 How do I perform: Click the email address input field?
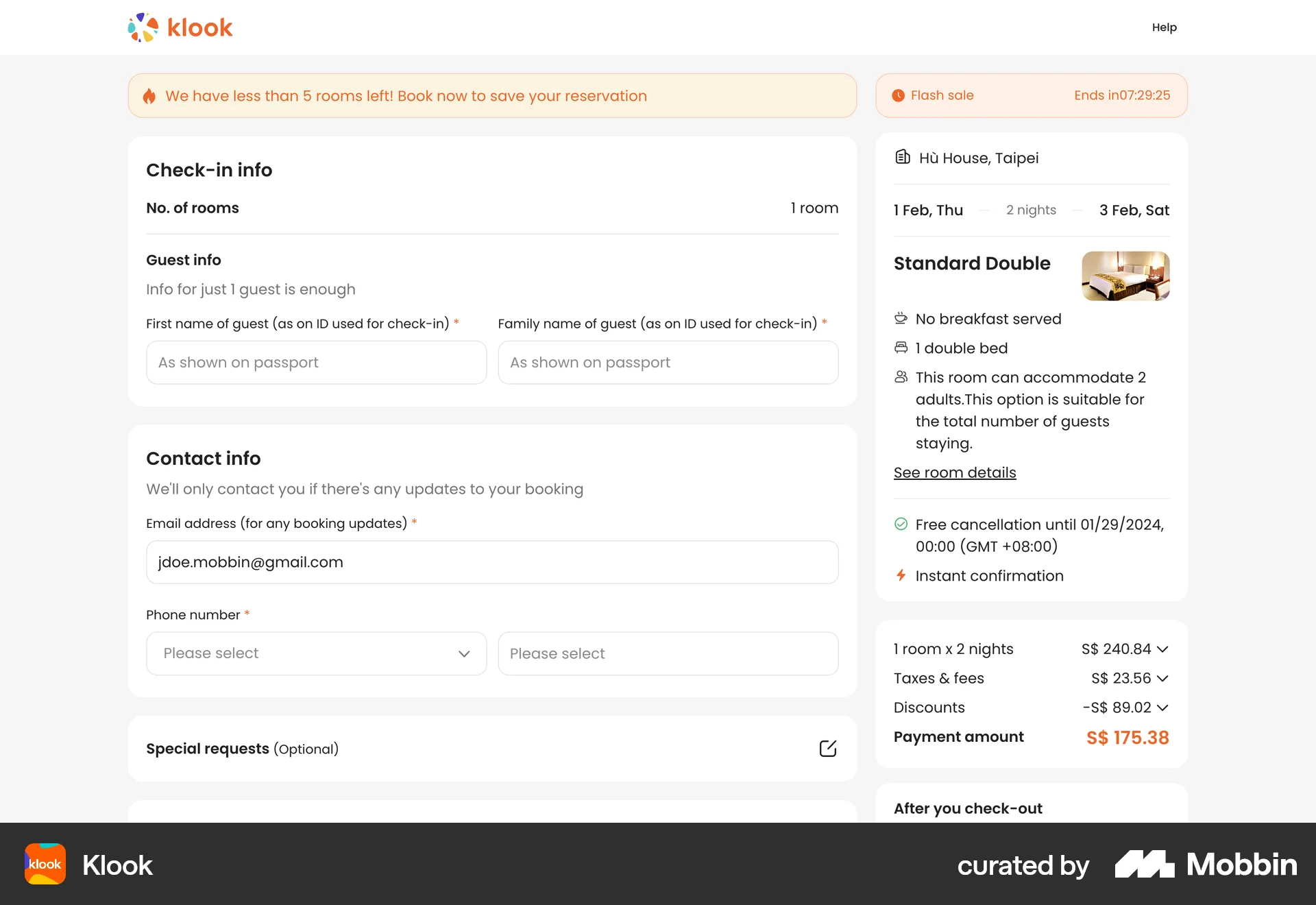[x=491, y=562]
